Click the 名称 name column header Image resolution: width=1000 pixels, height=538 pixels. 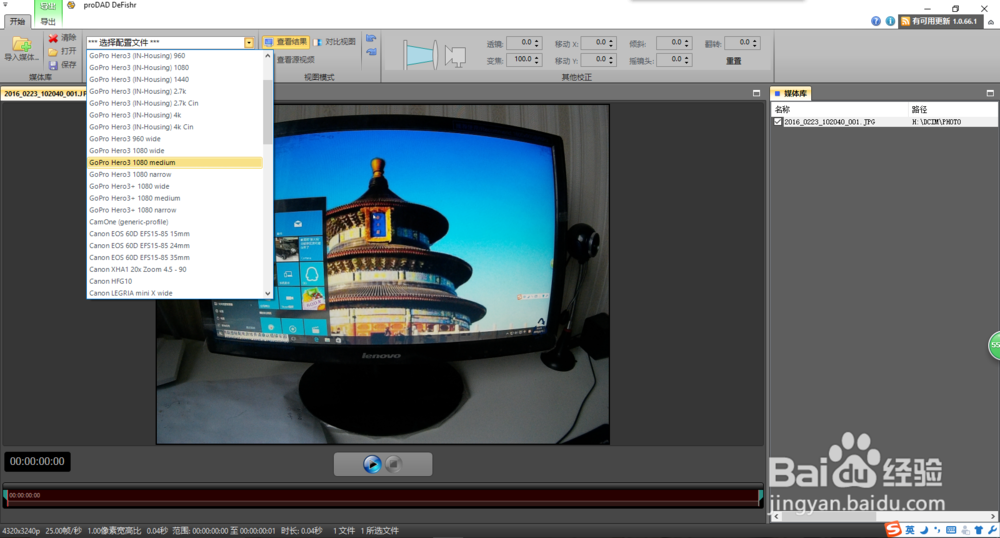(x=839, y=110)
